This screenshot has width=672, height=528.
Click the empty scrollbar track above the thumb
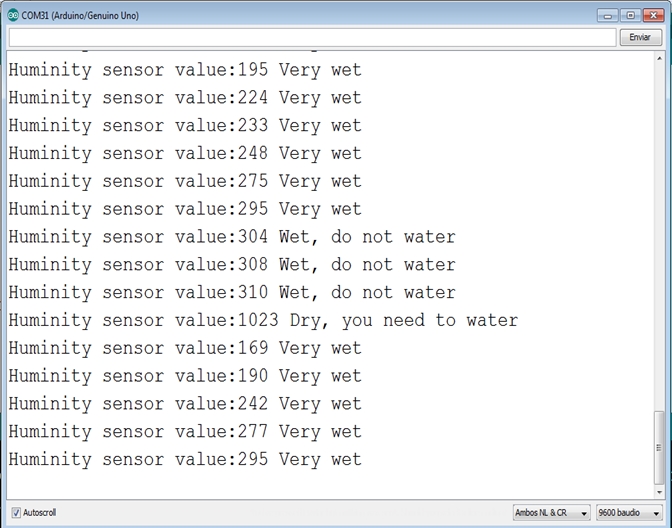pyautogui.click(x=659, y=237)
